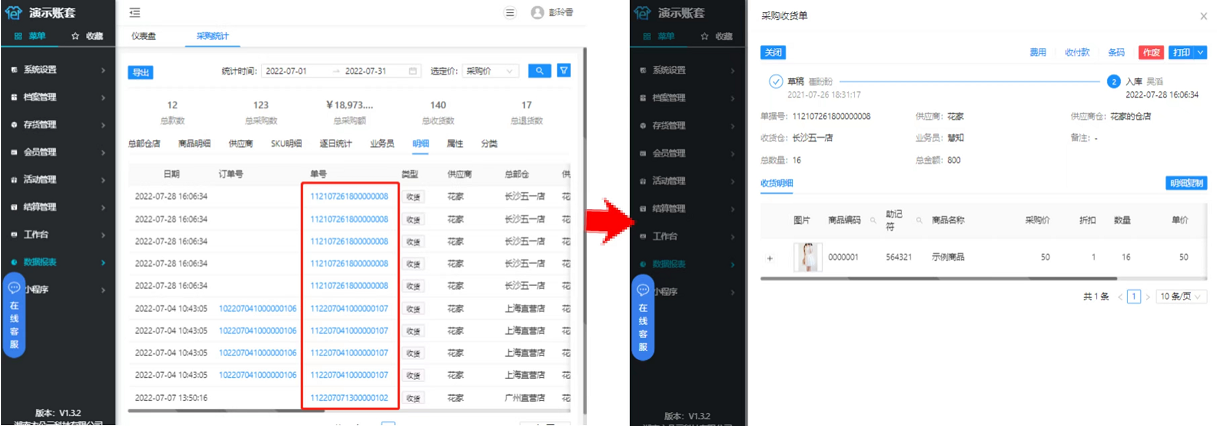
Task: Expand 系统设置 chevron in 采购统计 window sidebar
Action: pyautogui.click(x=103, y=70)
